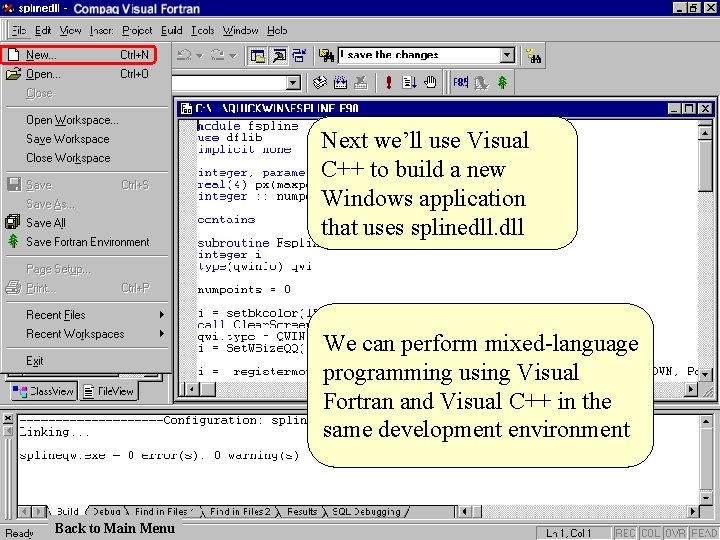
Task: Click the Go debug toolbar icon
Action: click(409, 83)
